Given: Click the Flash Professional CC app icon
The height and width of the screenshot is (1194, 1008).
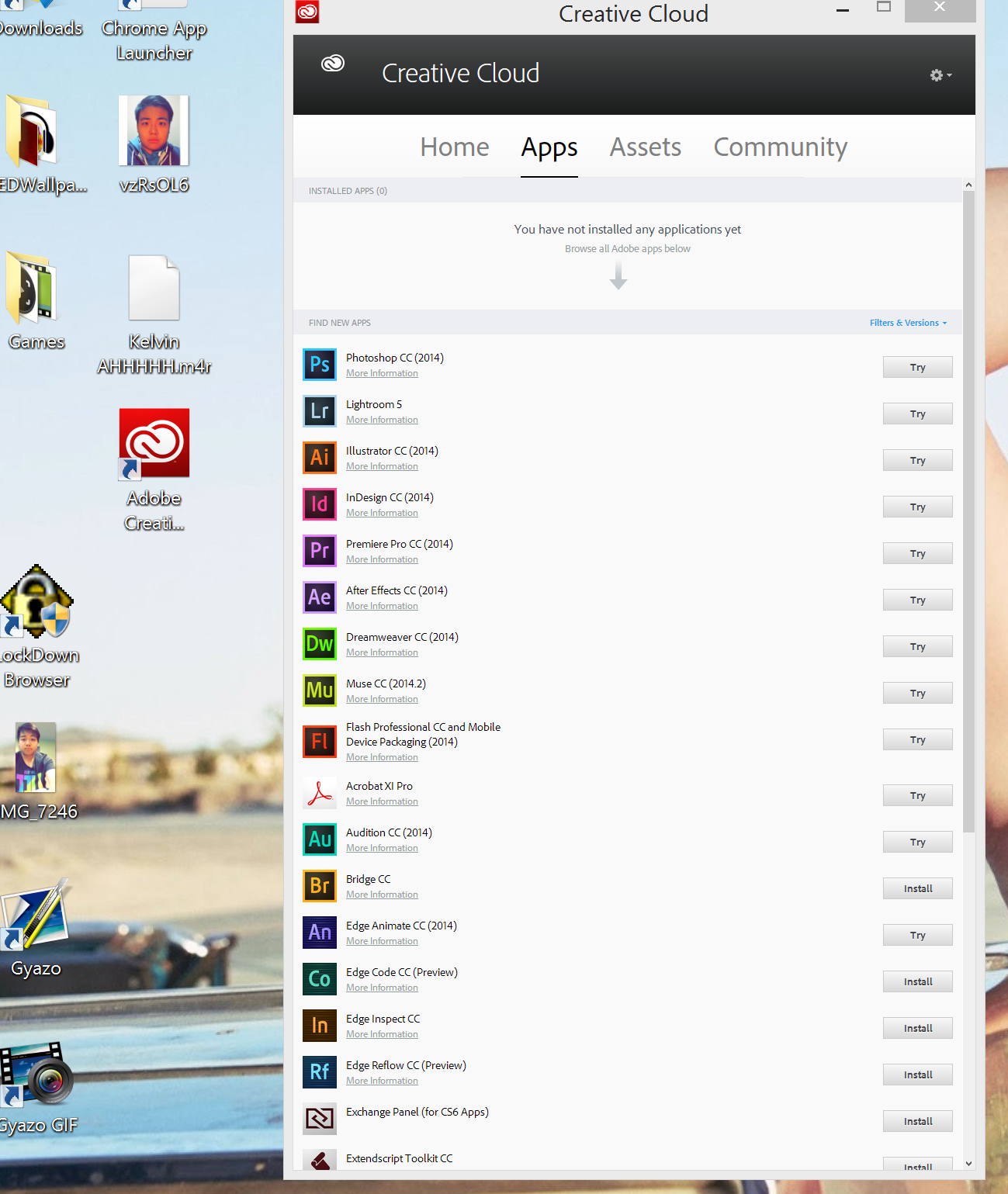Looking at the screenshot, I should click(x=320, y=742).
